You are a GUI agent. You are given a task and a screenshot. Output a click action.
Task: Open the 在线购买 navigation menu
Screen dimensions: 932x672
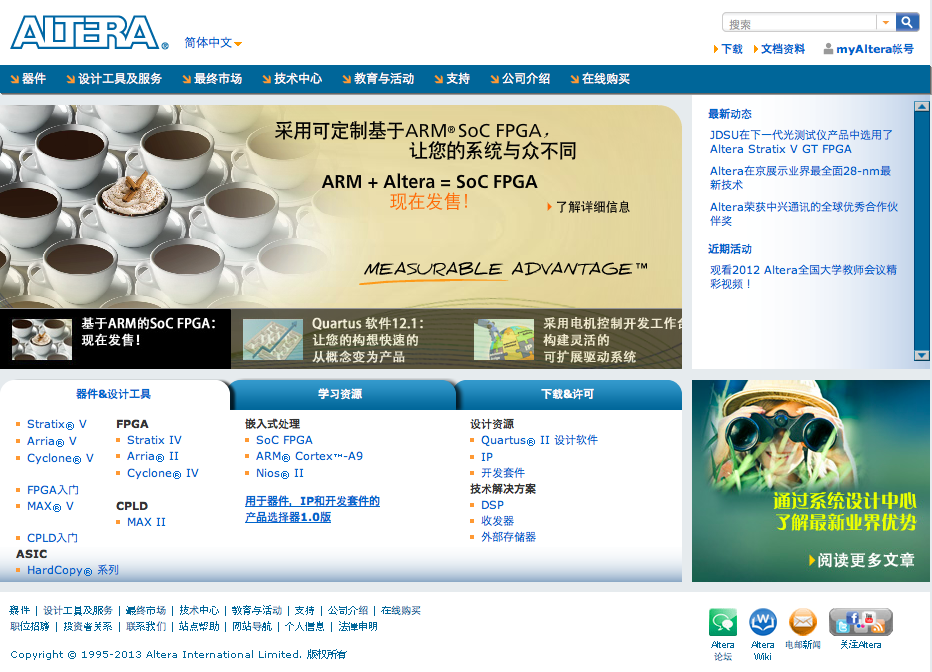click(600, 78)
